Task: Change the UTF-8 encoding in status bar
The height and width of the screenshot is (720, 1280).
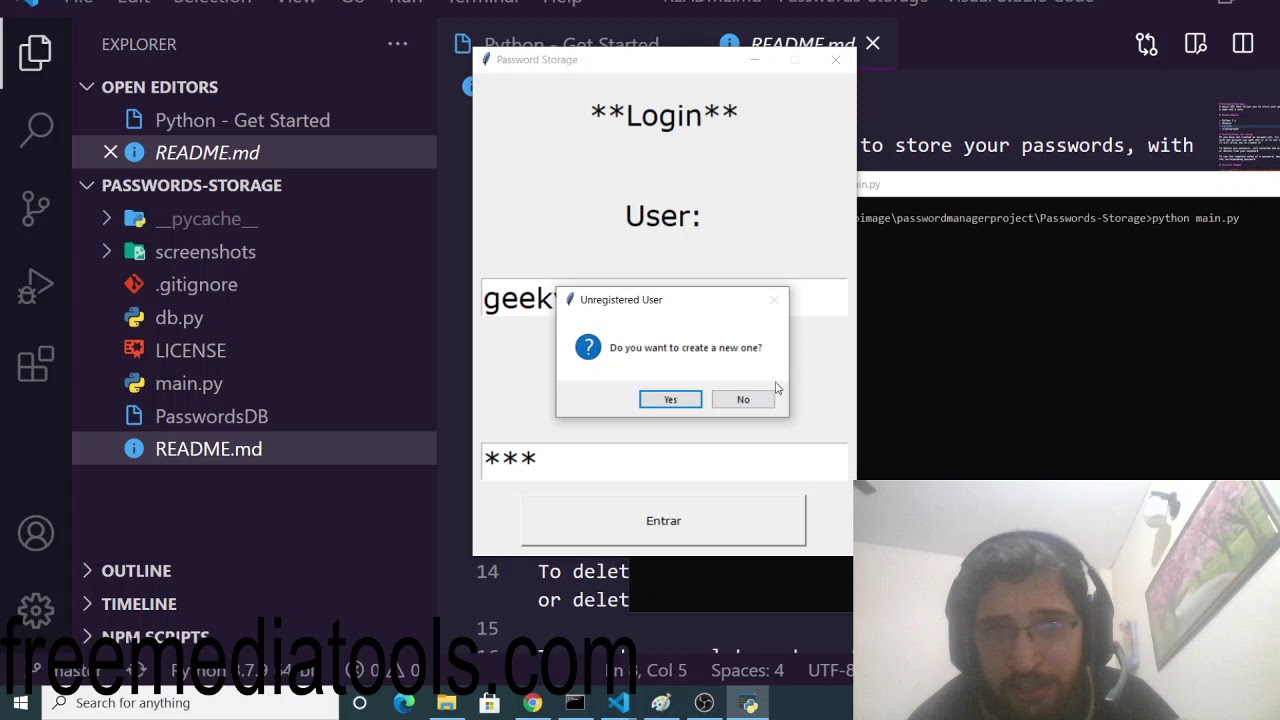Action: pos(830,670)
